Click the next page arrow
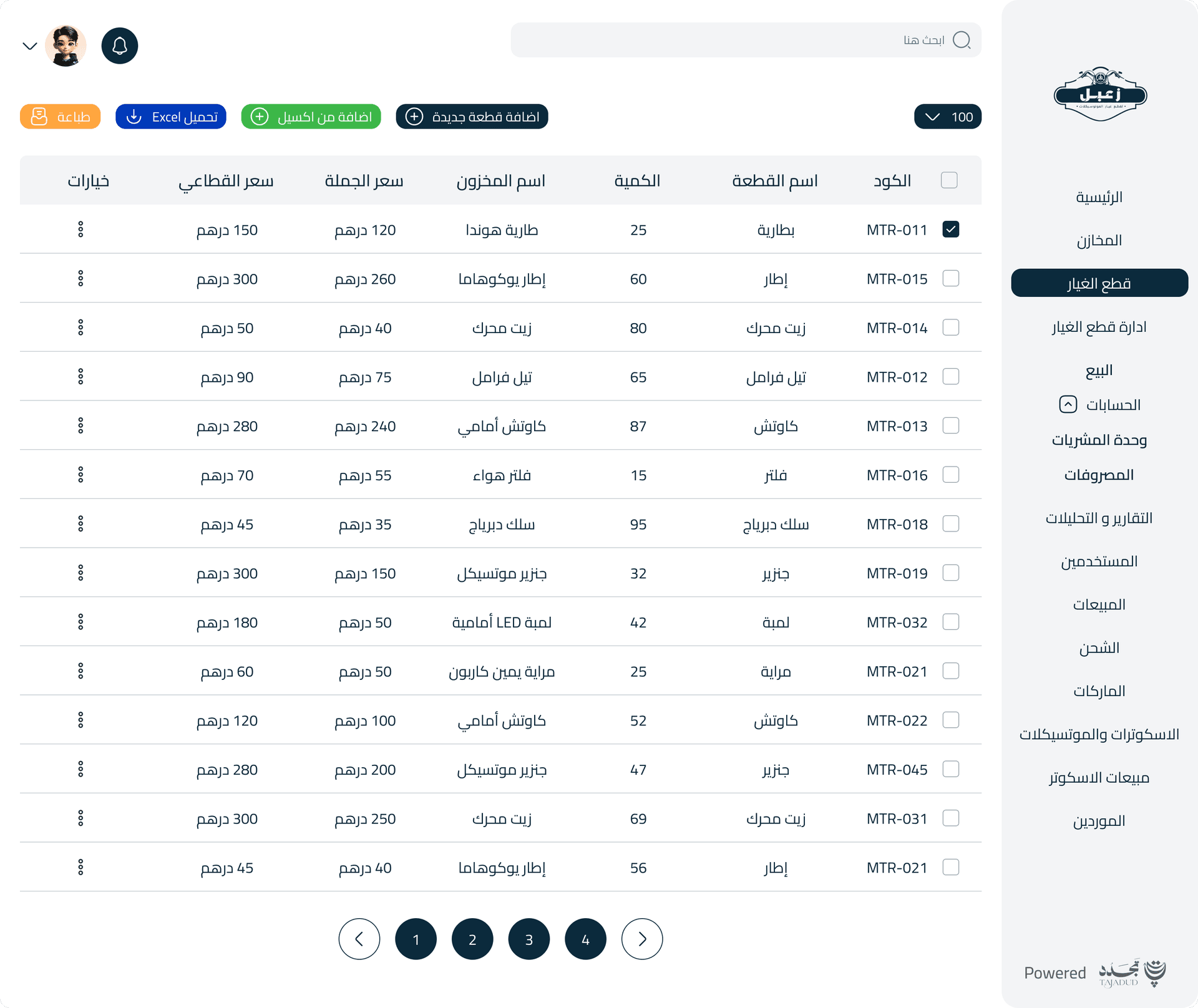This screenshot has width=1198, height=1008. pyautogui.click(x=642, y=939)
